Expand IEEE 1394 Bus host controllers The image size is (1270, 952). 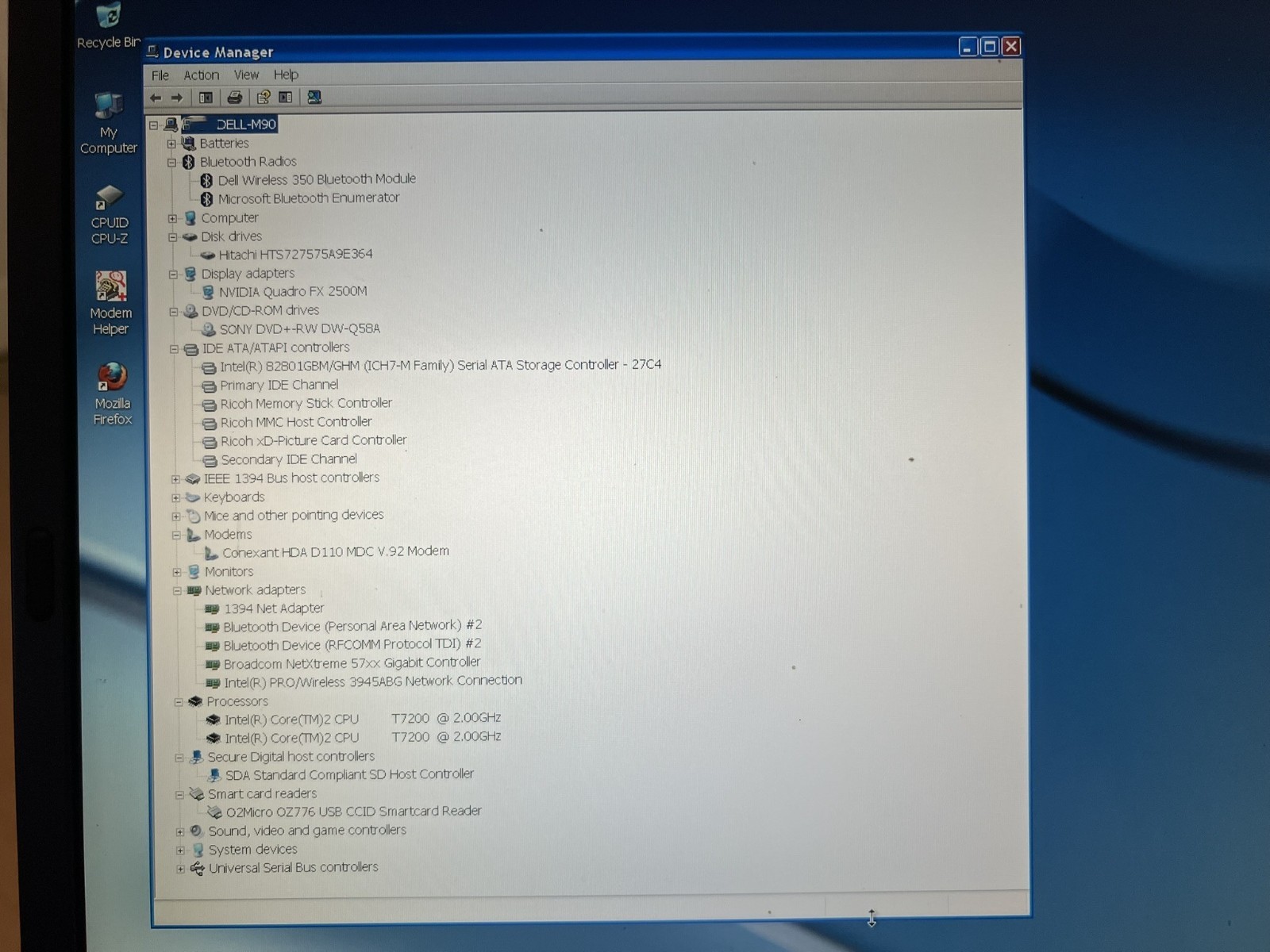tap(175, 478)
